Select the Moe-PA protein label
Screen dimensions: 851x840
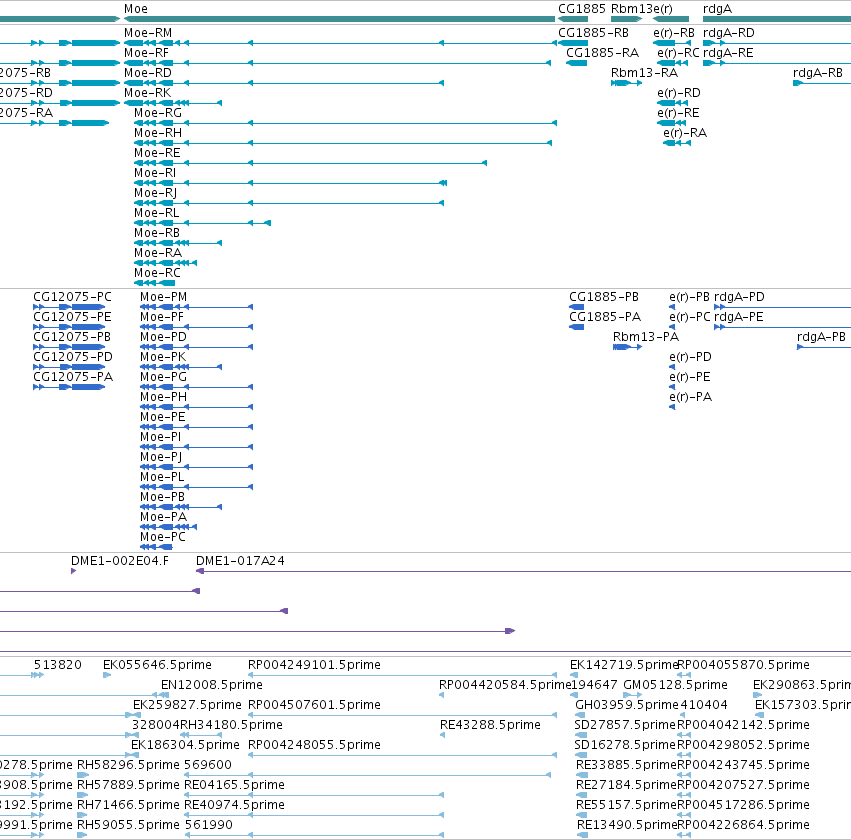[x=163, y=518]
